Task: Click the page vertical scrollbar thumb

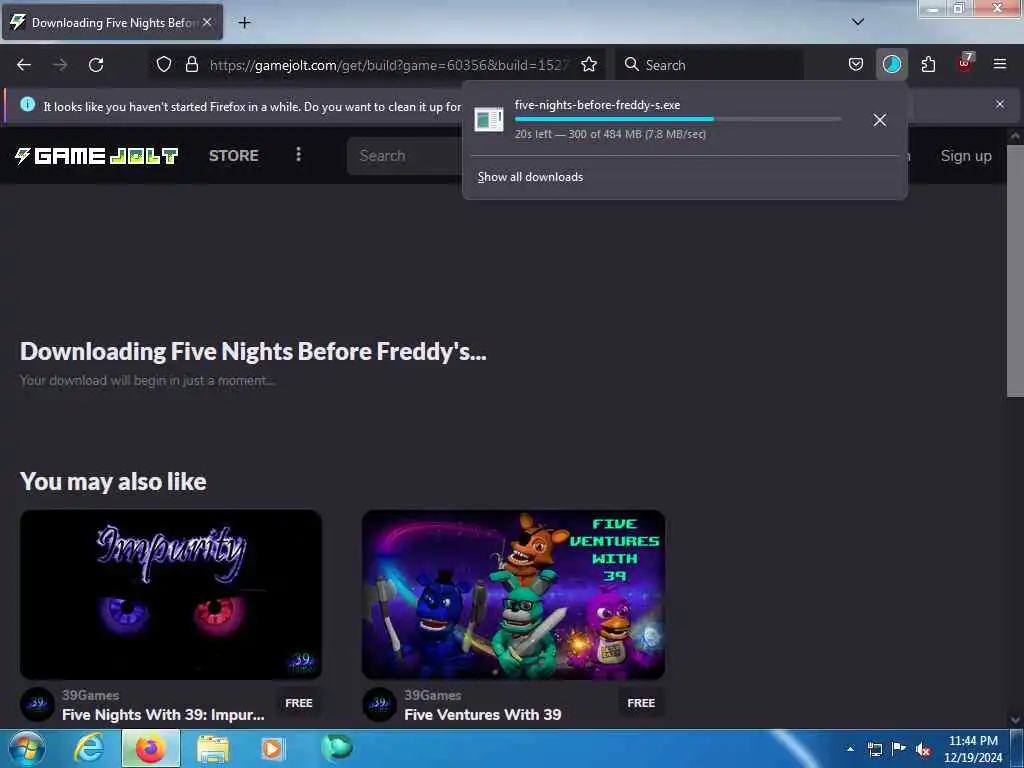Action: (x=1015, y=270)
